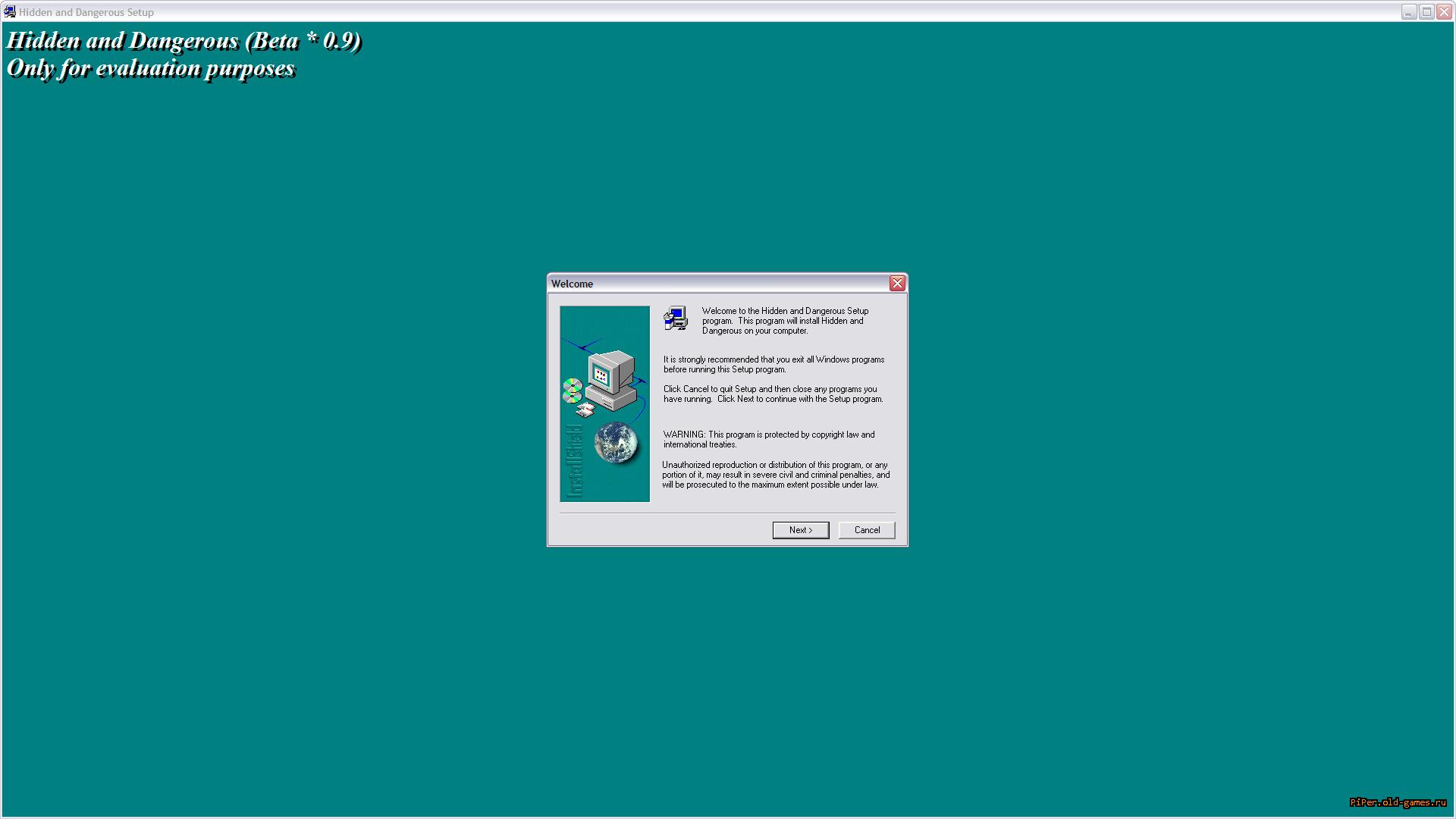Click the Next button
Viewport: 1456px width, 819px height.
pos(800,530)
